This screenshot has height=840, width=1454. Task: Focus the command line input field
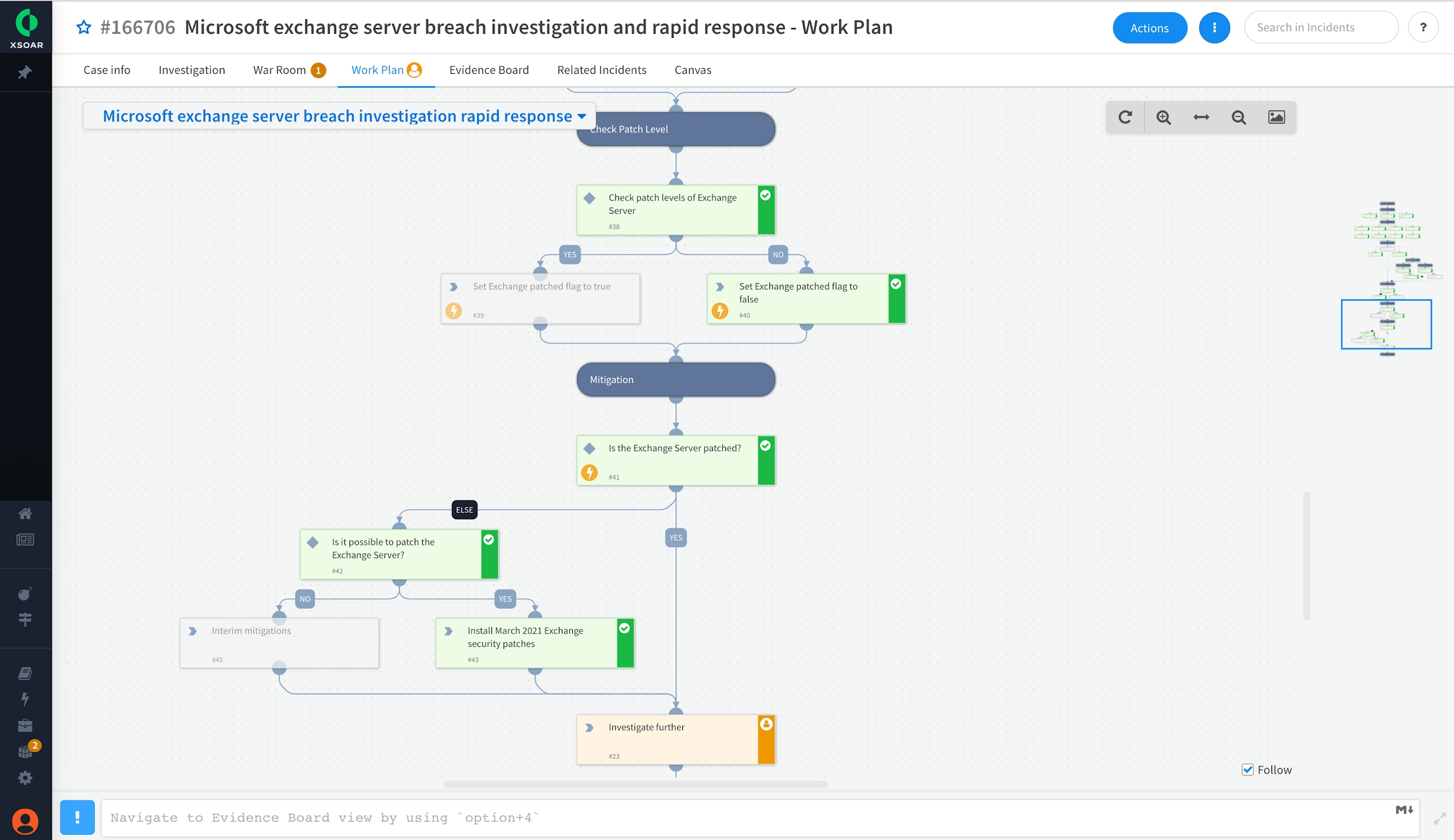tap(760, 818)
